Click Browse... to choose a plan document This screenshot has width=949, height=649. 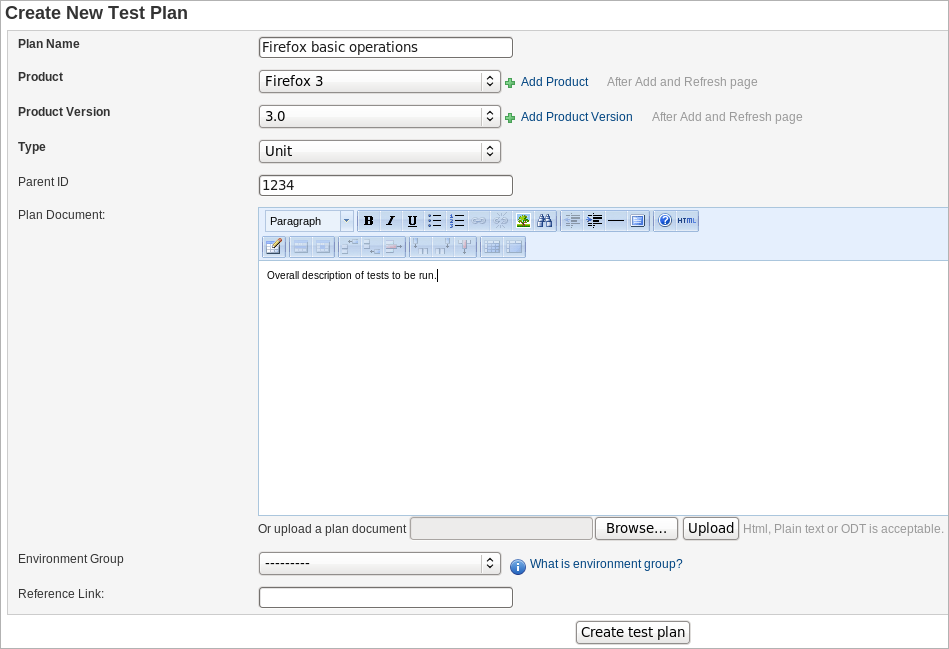[x=637, y=528]
